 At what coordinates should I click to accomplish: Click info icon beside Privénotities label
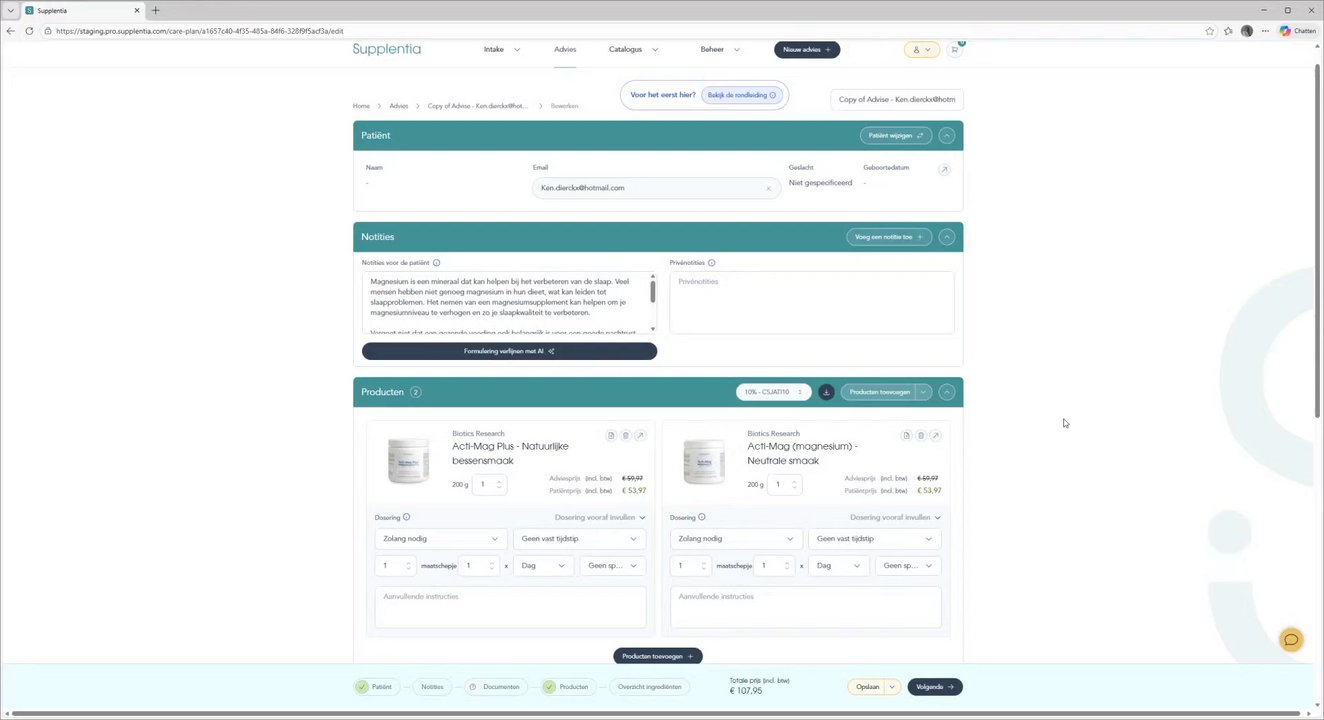click(711, 263)
